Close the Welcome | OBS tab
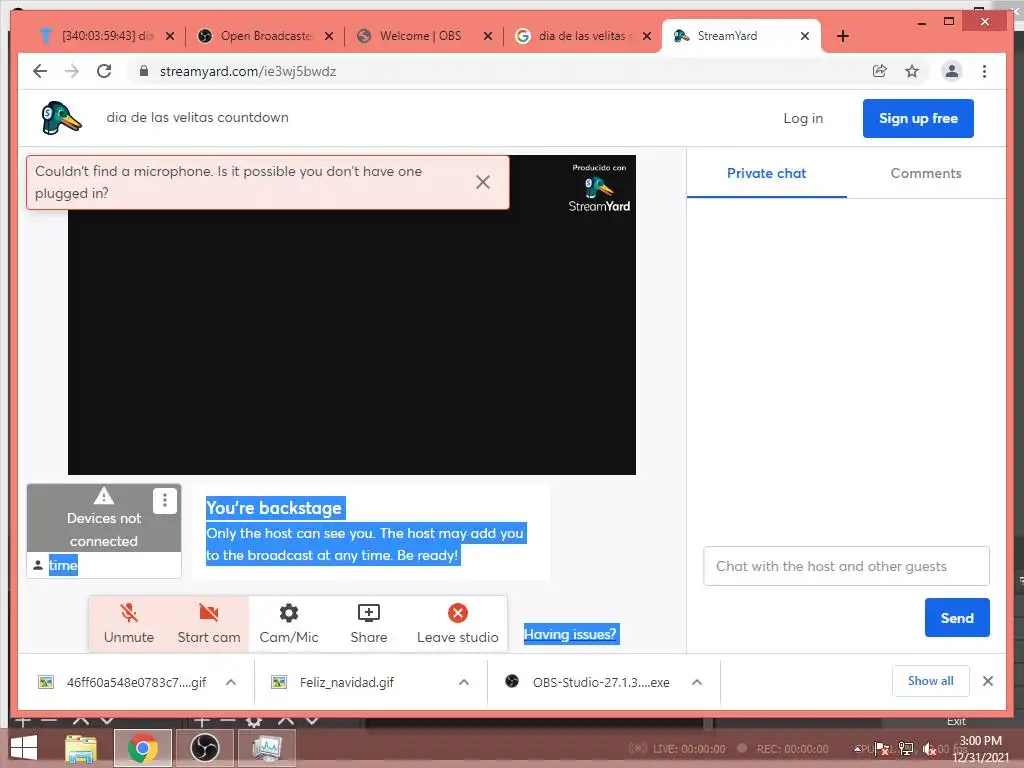The height and width of the screenshot is (768, 1024). pyautogui.click(x=488, y=36)
